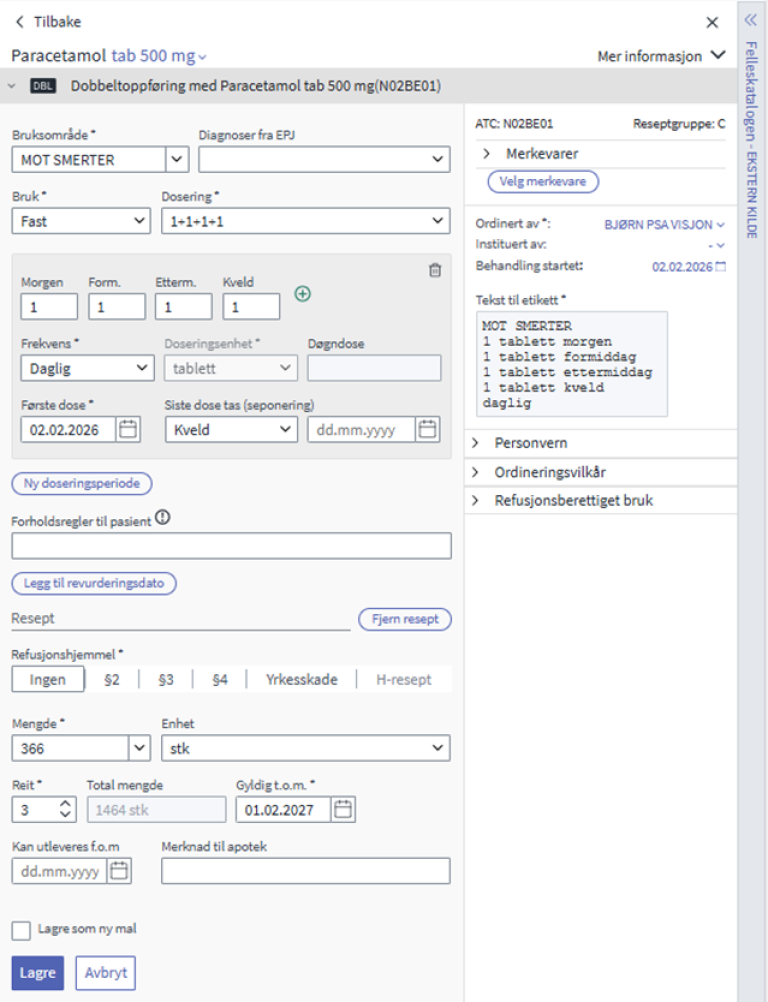Open calendar beside Behandling startet date
Viewport: 768px width, 1002px height.
pyautogui.click(x=721, y=267)
